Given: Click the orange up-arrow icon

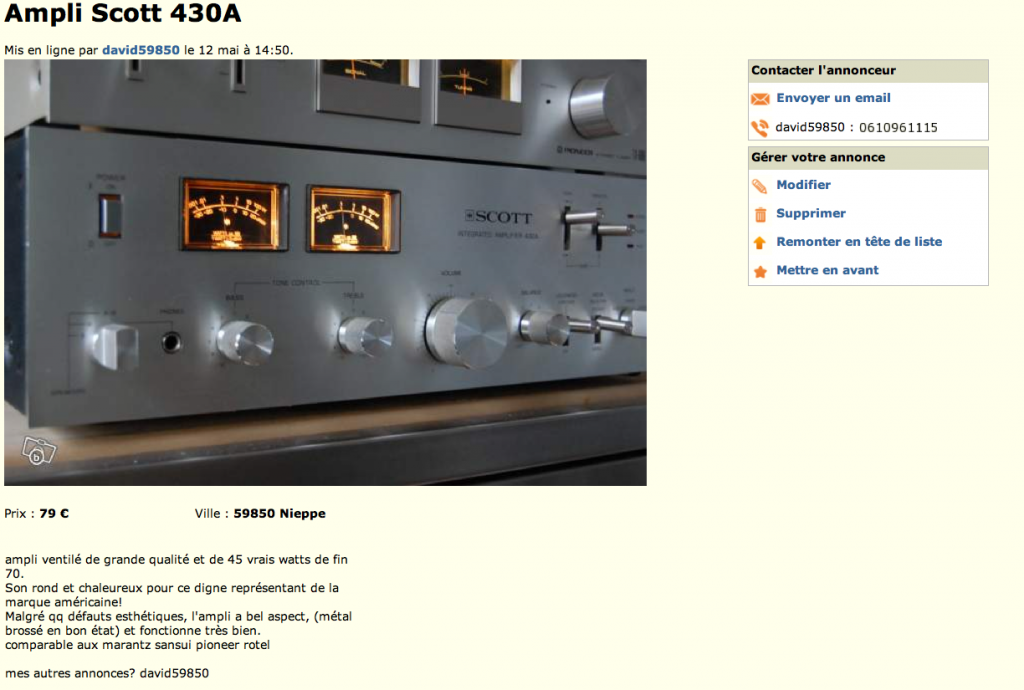Looking at the screenshot, I should [760, 243].
